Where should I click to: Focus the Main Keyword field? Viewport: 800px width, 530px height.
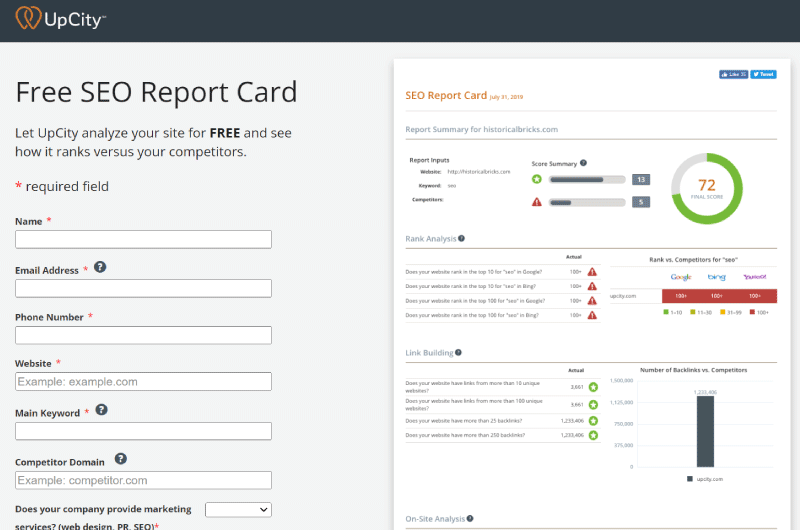pos(143,431)
